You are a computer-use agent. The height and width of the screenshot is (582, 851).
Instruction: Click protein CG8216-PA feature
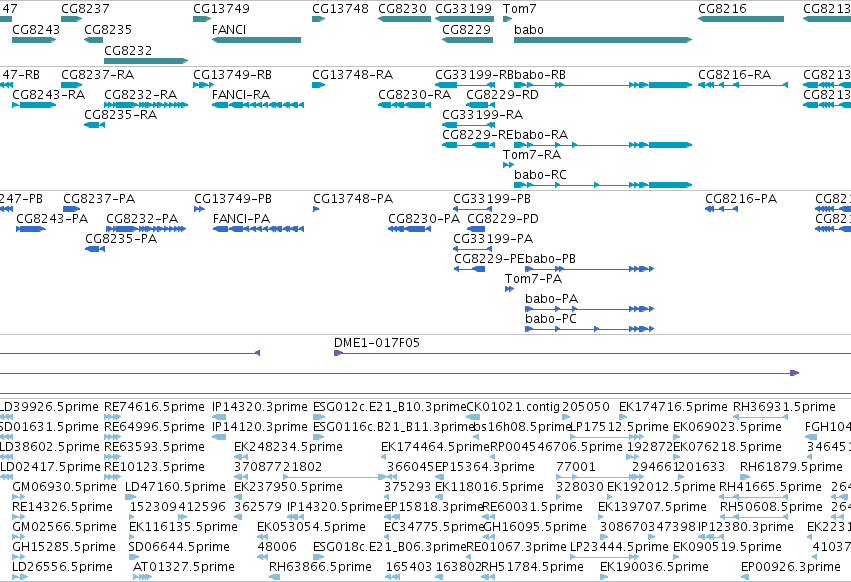pos(721,209)
